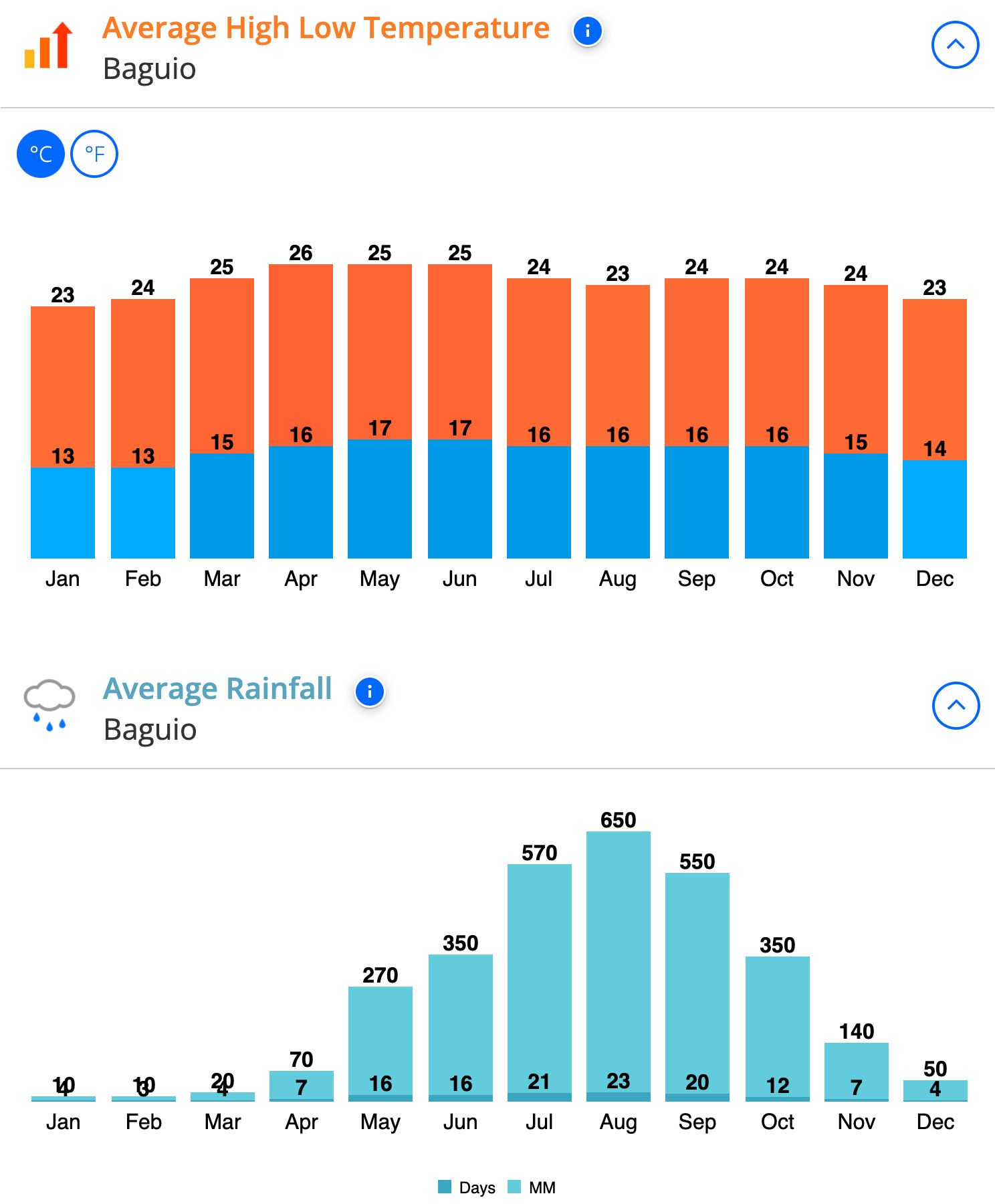Image resolution: width=995 pixels, height=1204 pixels.
Task: Click the Average High Low Temperature heading
Action: [x=326, y=28]
